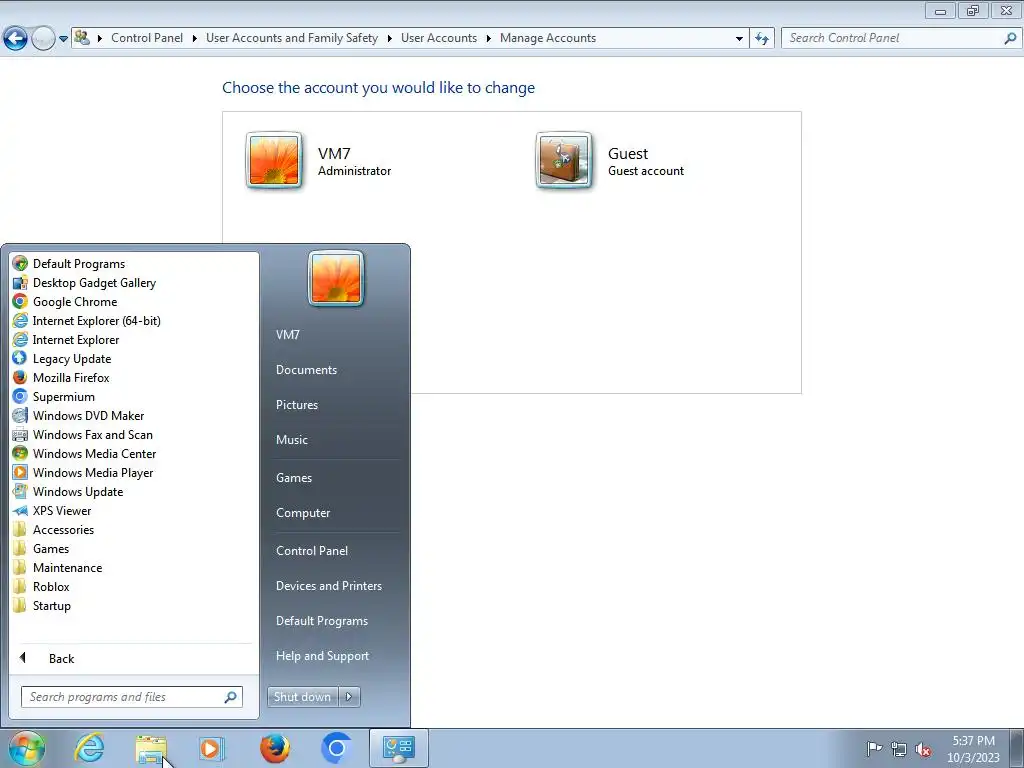Click the search magnifier icon in Control Panel
Image resolution: width=1024 pixels, height=768 pixels.
1010,39
